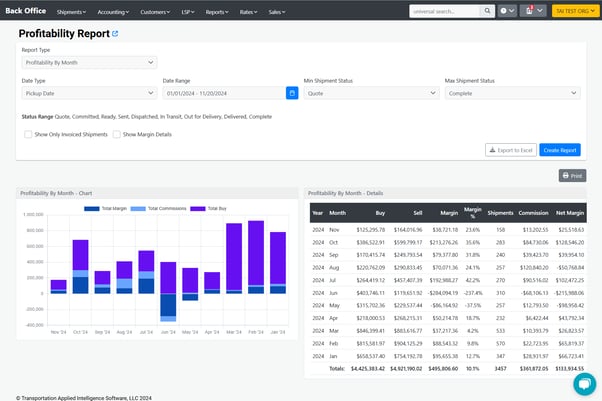
Task: Open the Sales menu
Action: tap(277, 12)
